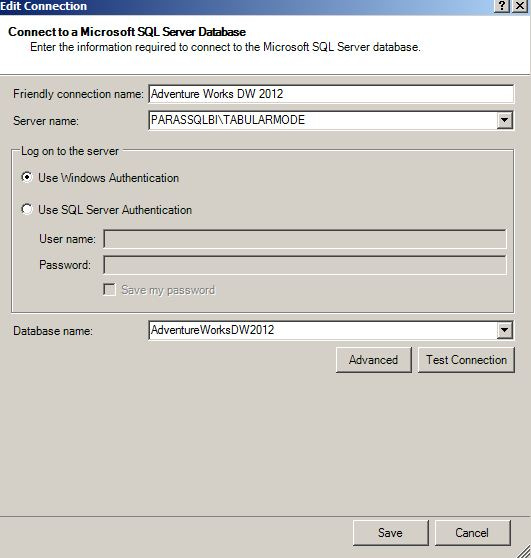The width and height of the screenshot is (531, 558).
Task: Click the 'Log on to the server' label
Action: [x=70, y=151]
